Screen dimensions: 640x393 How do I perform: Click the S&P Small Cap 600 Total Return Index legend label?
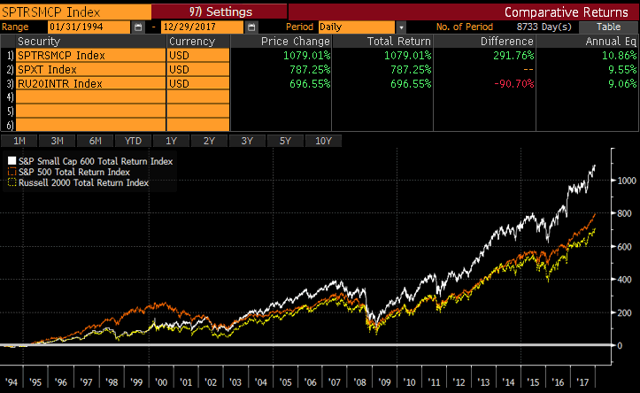[x=96, y=161]
